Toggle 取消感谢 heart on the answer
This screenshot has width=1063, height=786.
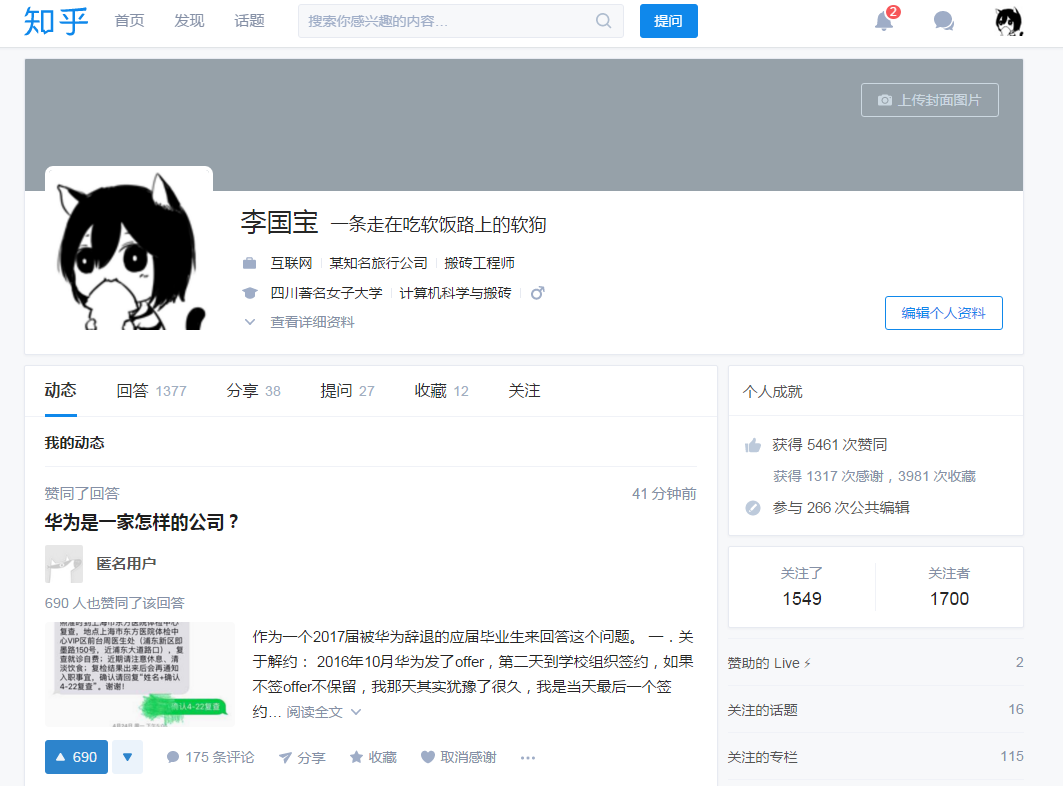428,757
